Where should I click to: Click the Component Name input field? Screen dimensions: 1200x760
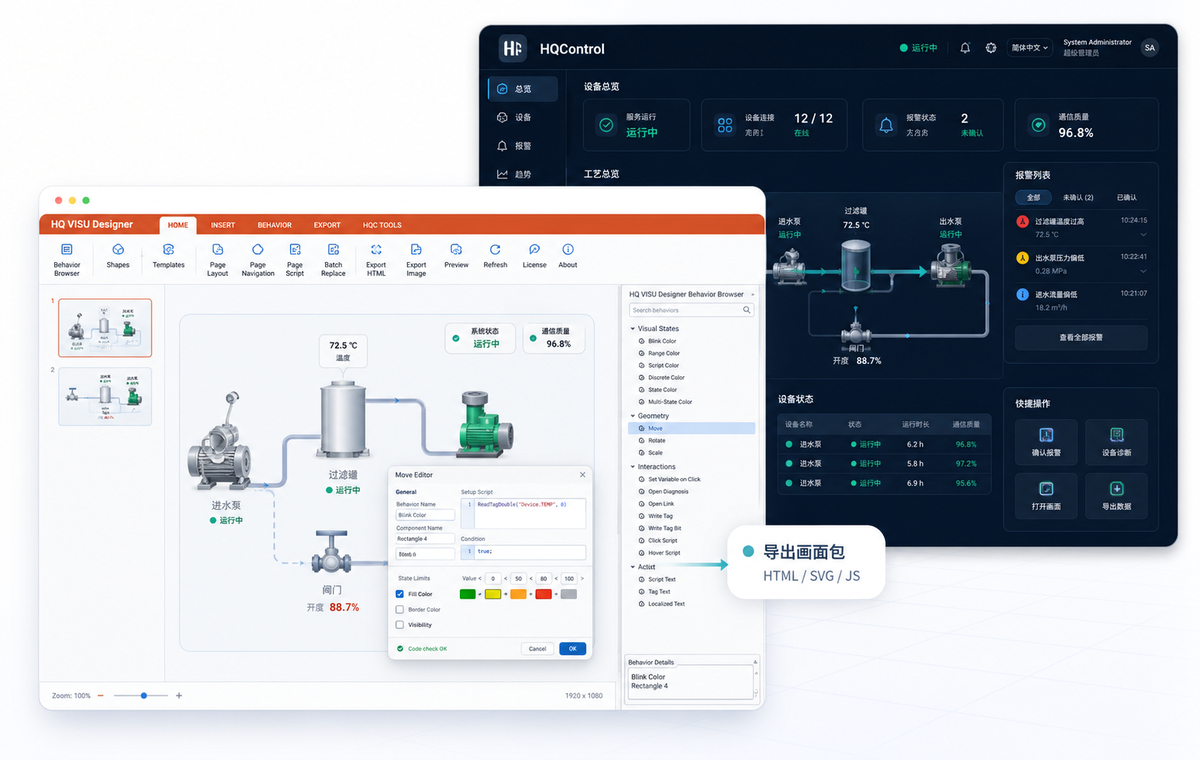(x=425, y=538)
